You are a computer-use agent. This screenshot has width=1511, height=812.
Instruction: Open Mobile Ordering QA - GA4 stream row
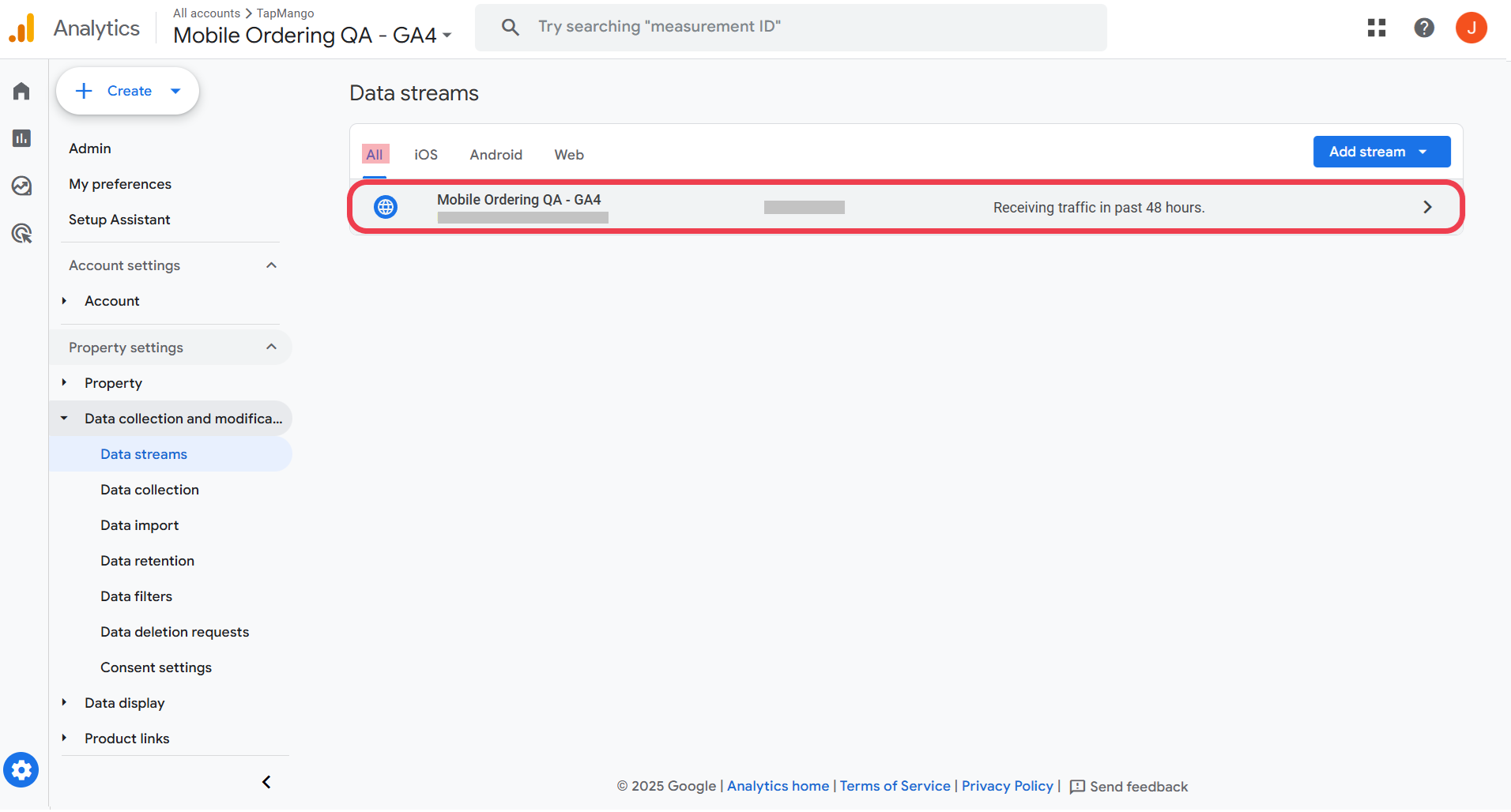[x=906, y=207]
